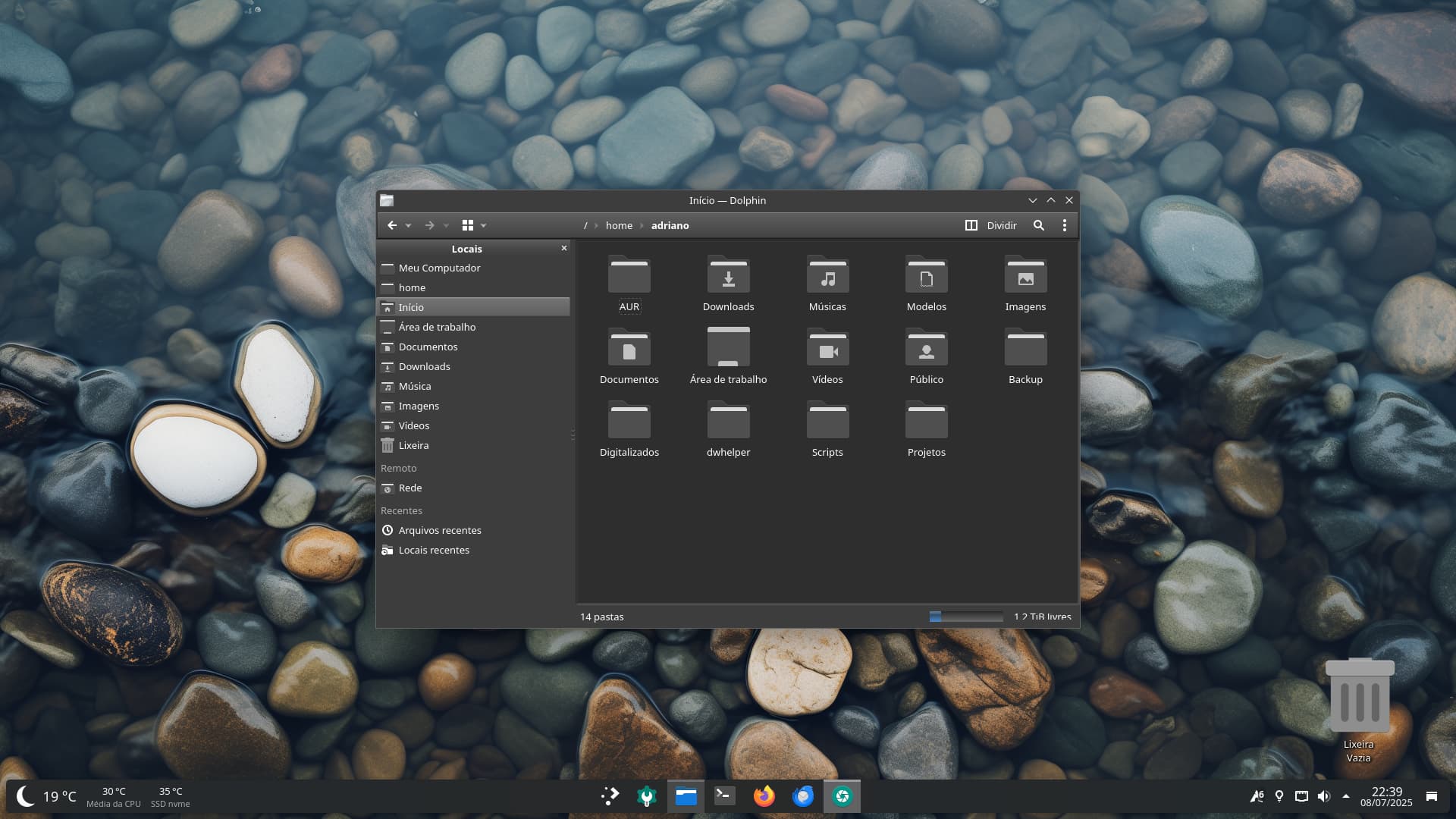This screenshot has width=1456, height=819.
Task: Expand the view mode dropdown arrow
Action: point(484,226)
